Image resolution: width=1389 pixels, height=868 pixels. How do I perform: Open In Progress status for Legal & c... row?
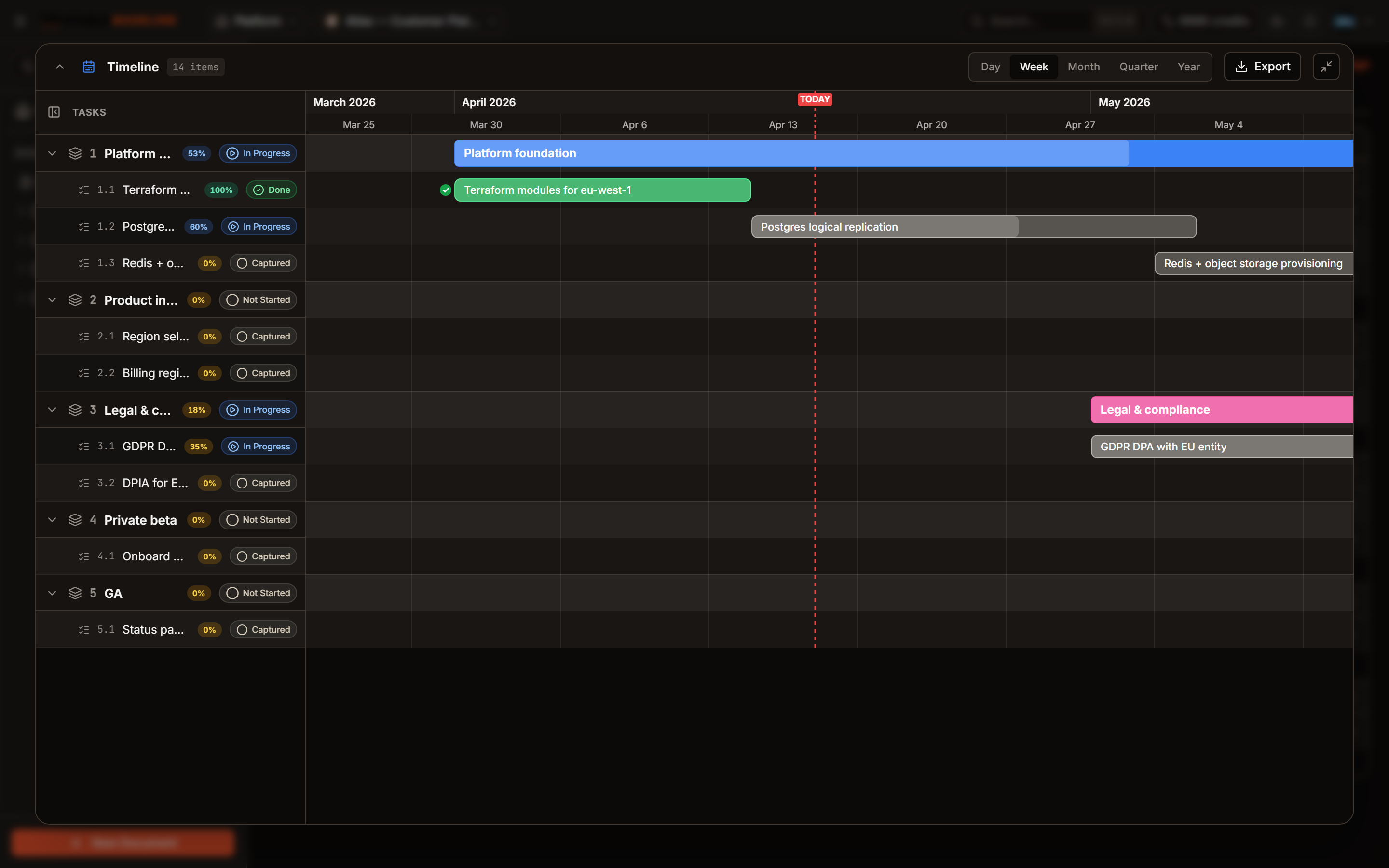258,410
